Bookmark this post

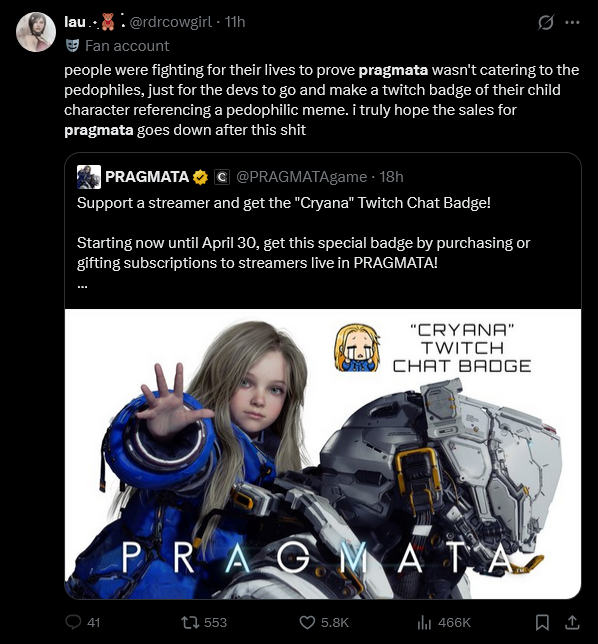542,623
